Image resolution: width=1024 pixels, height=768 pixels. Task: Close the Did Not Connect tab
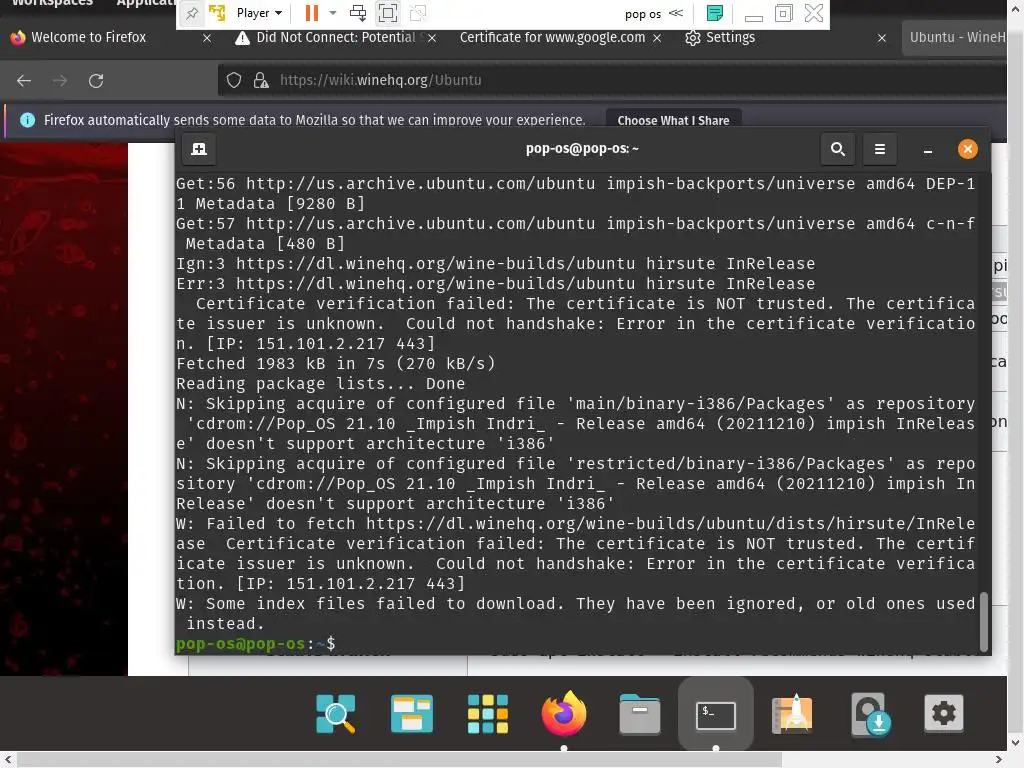tap(432, 38)
